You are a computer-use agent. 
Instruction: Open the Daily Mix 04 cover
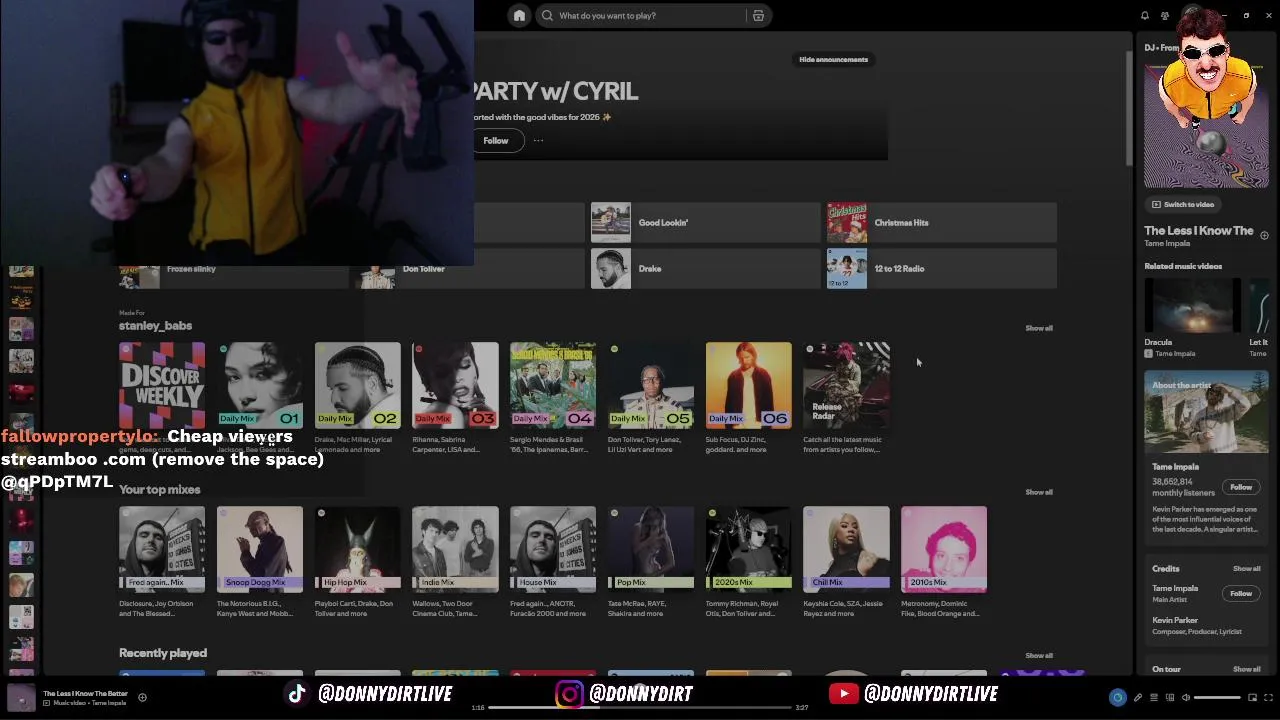point(553,385)
